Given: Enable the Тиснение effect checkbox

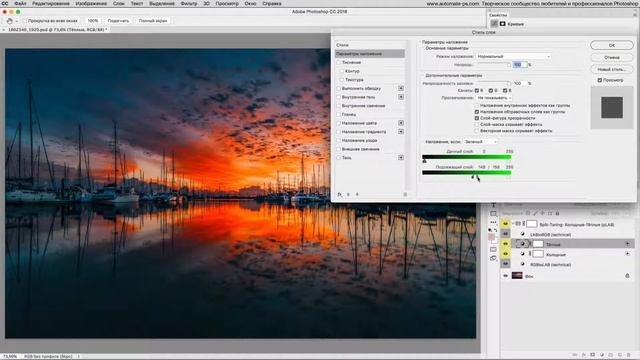Looking at the screenshot, I should 338,62.
